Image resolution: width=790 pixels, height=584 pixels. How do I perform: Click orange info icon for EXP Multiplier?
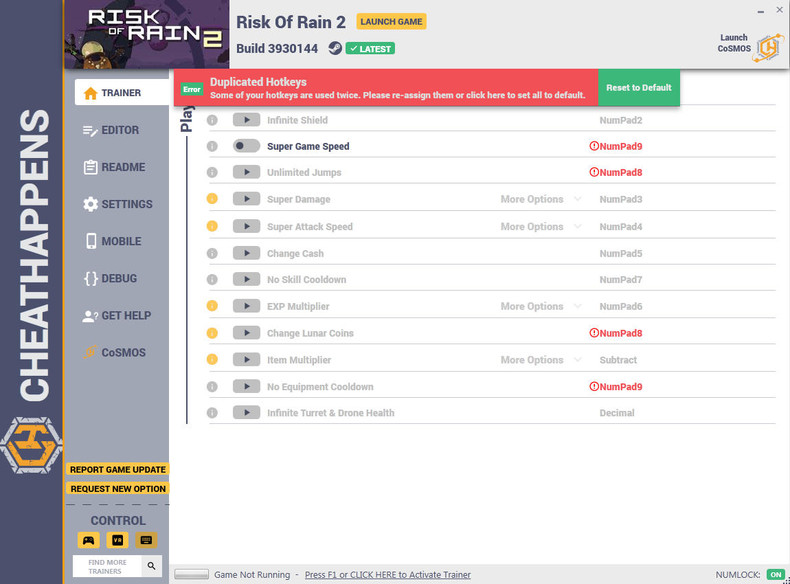[212, 306]
